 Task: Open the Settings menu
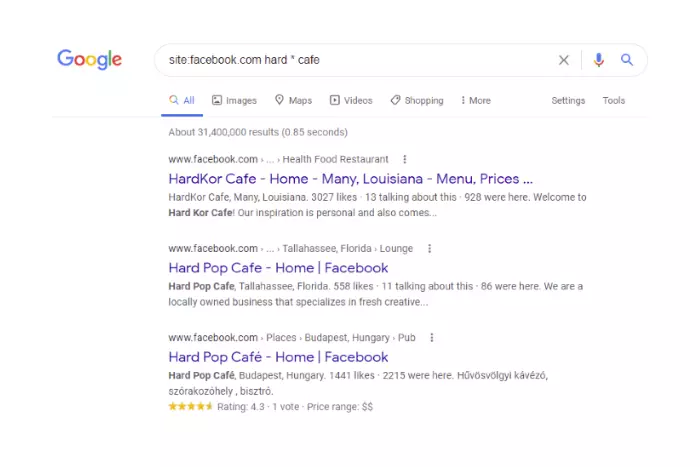568,100
